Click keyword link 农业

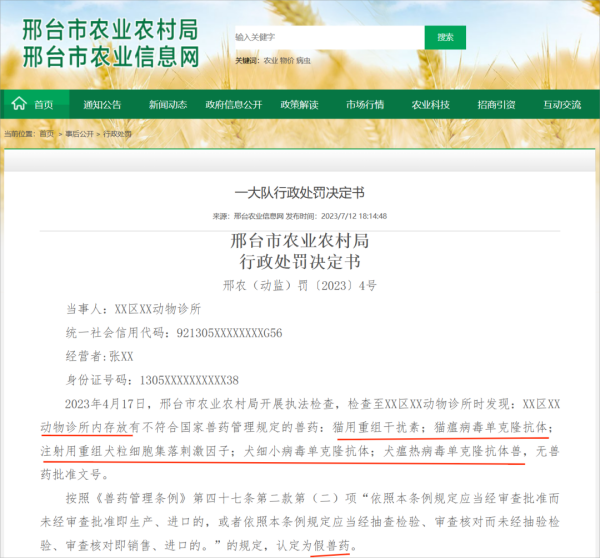270,61
